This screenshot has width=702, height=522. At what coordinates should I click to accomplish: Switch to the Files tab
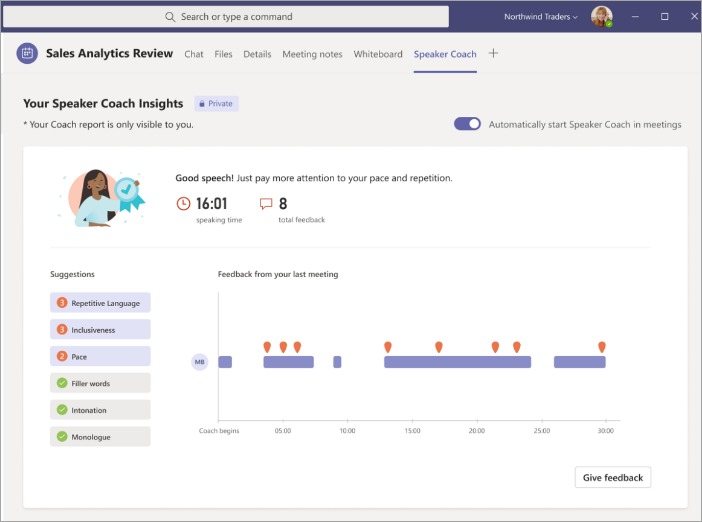pyautogui.click(x=223, y=54)
